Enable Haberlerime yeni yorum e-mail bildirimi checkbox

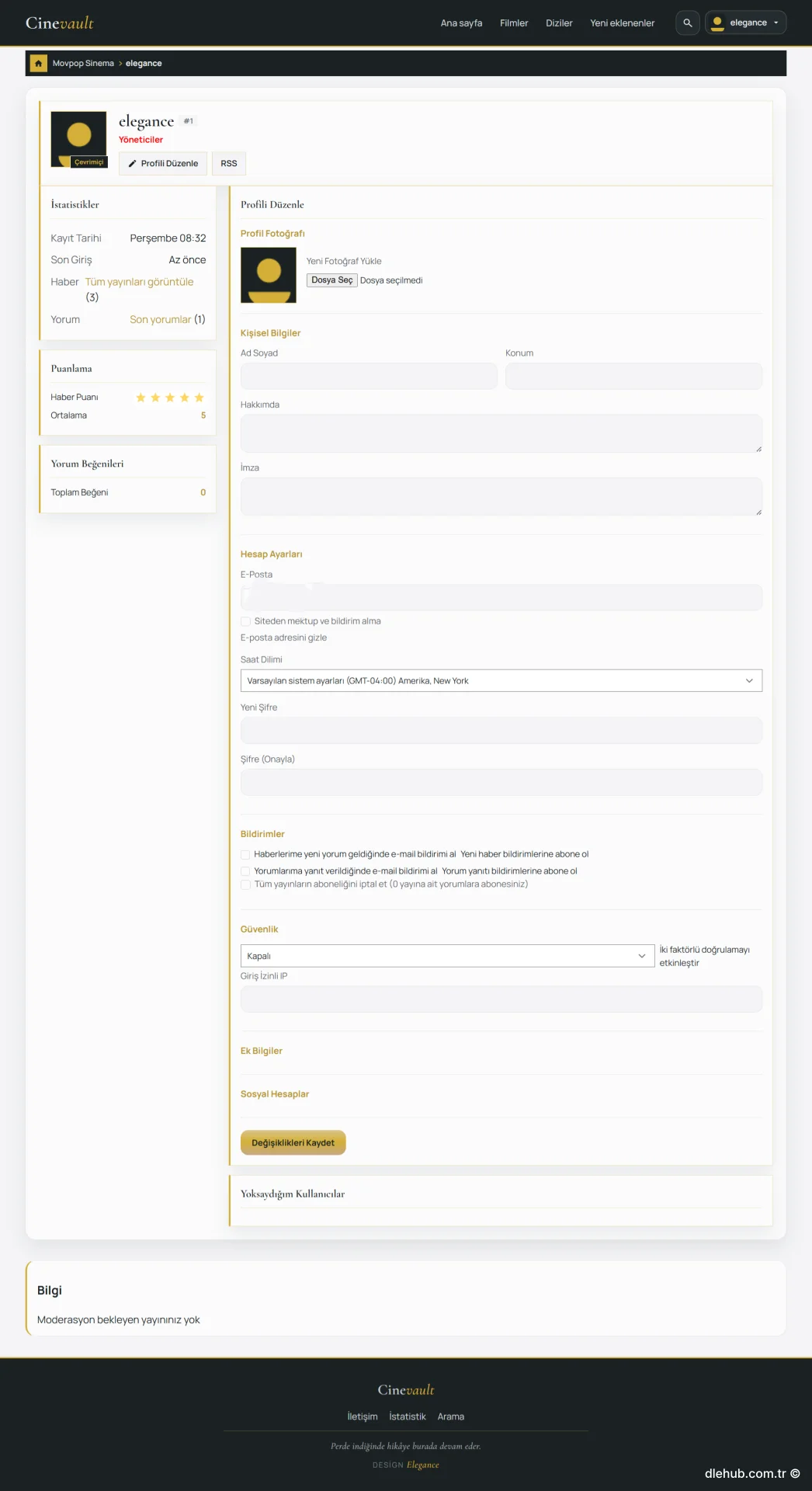[x=245, y=854]
